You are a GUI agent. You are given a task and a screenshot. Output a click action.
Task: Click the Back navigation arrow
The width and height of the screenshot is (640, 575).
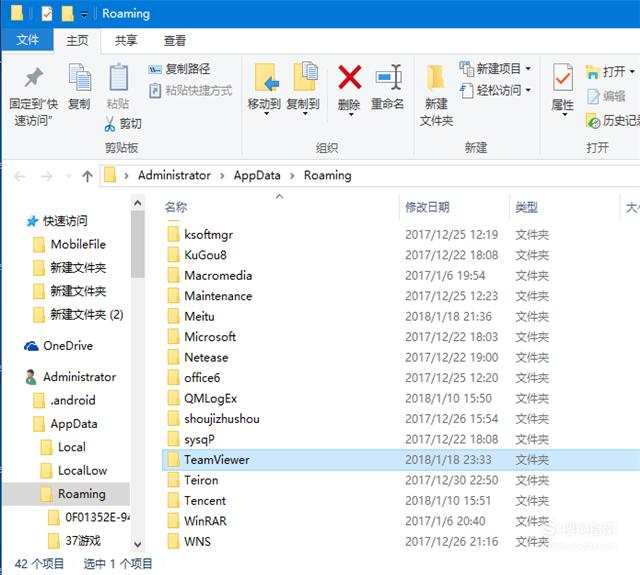tap(19, 176)
